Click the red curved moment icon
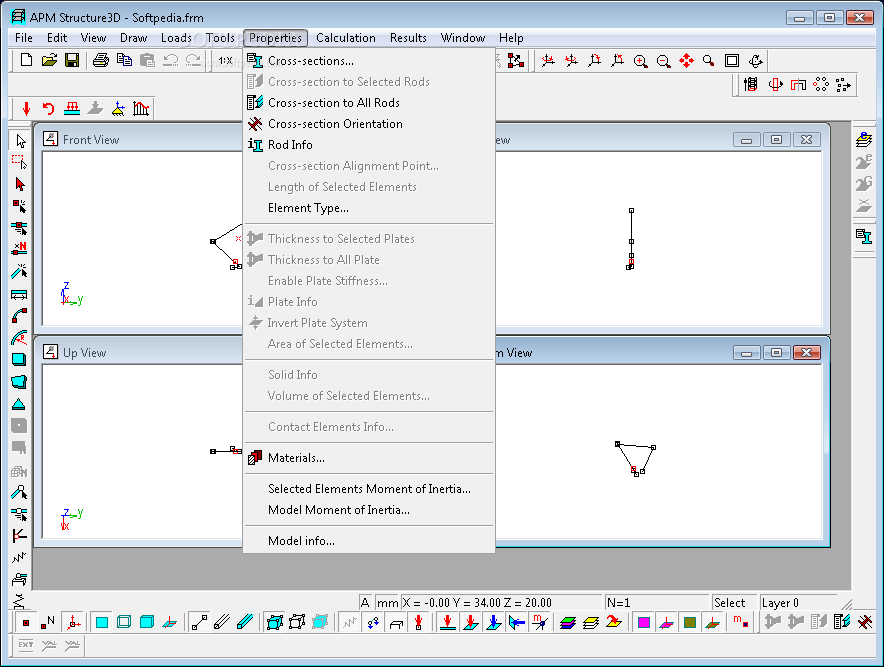 click(x=48, y=108)
